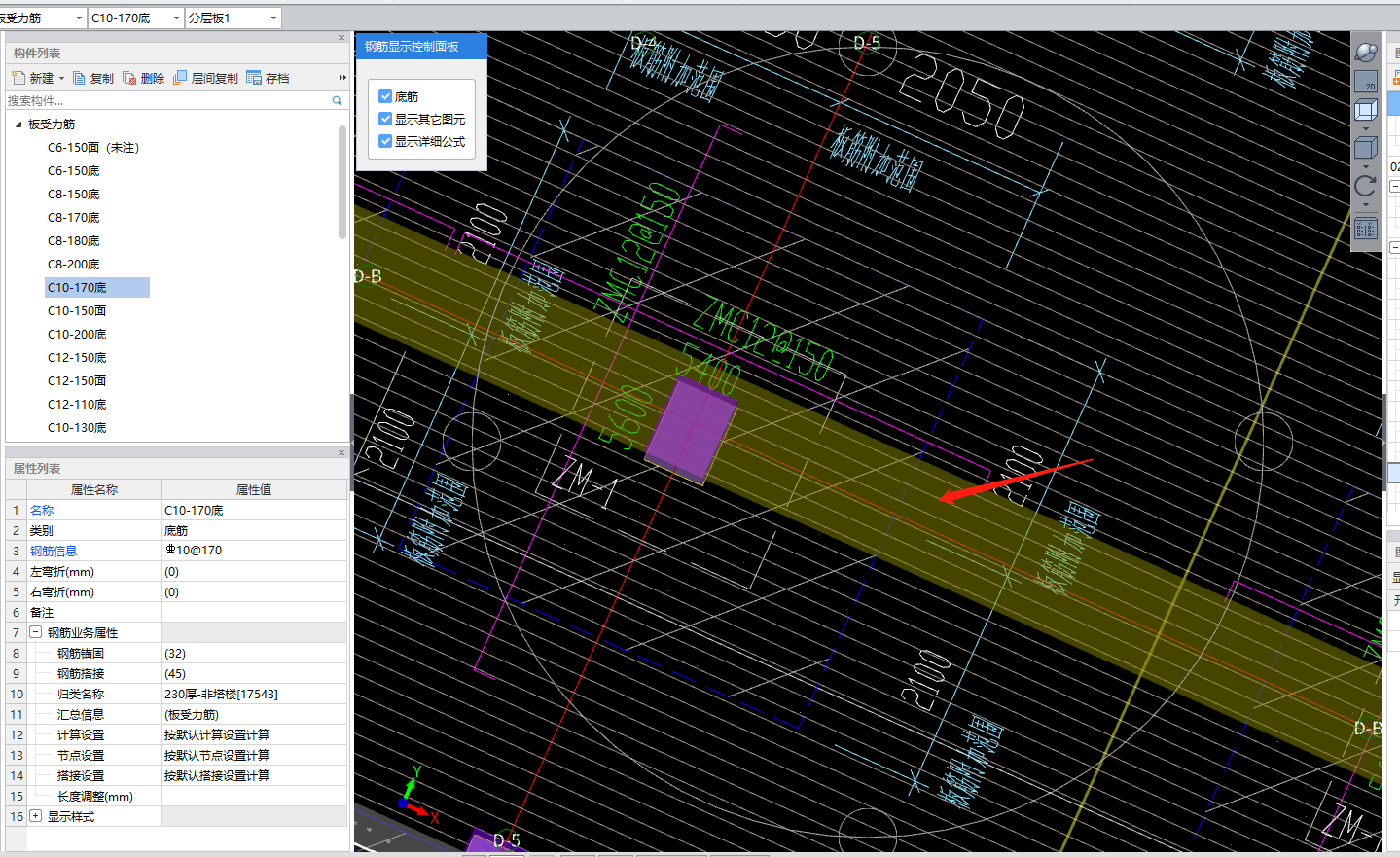Select C12-150底 in component list
Image resolution: width=1400 pixels, height=857 pixels.
(x=77, y=358)
